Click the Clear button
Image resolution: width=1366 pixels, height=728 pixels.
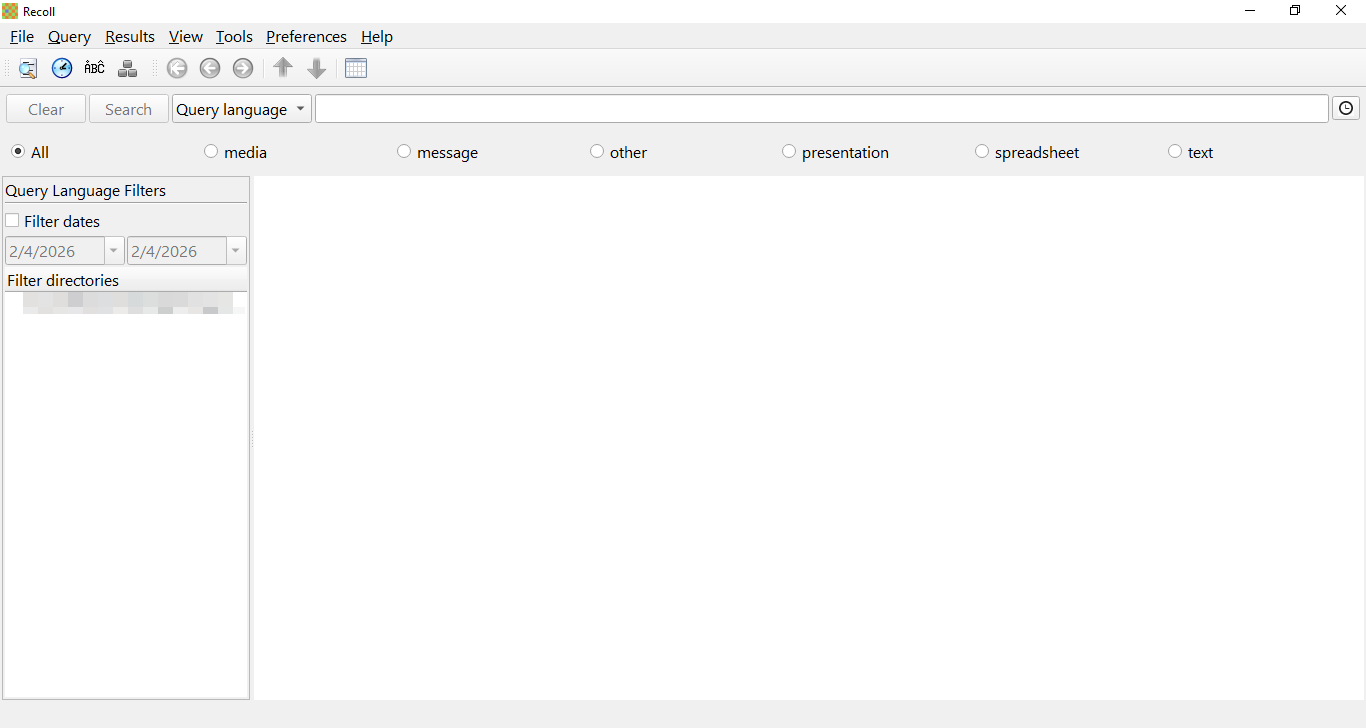[x=46, y=109]
